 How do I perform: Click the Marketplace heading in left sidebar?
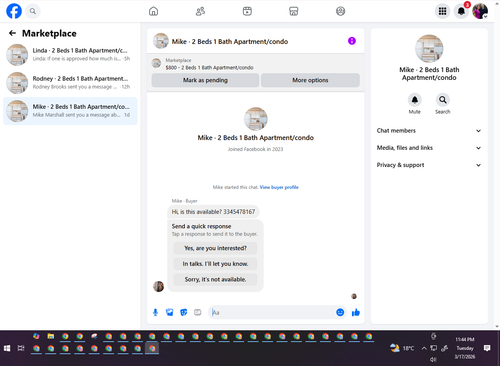[x=49, y=33]
